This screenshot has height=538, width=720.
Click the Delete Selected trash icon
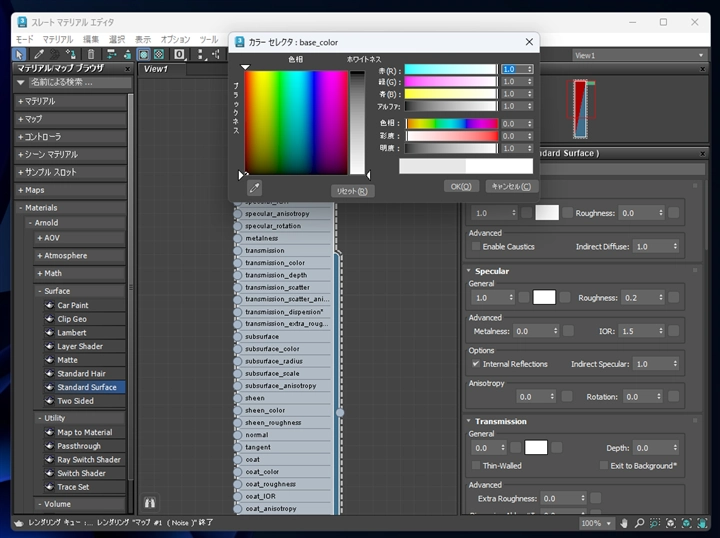(x=91, y=55)
